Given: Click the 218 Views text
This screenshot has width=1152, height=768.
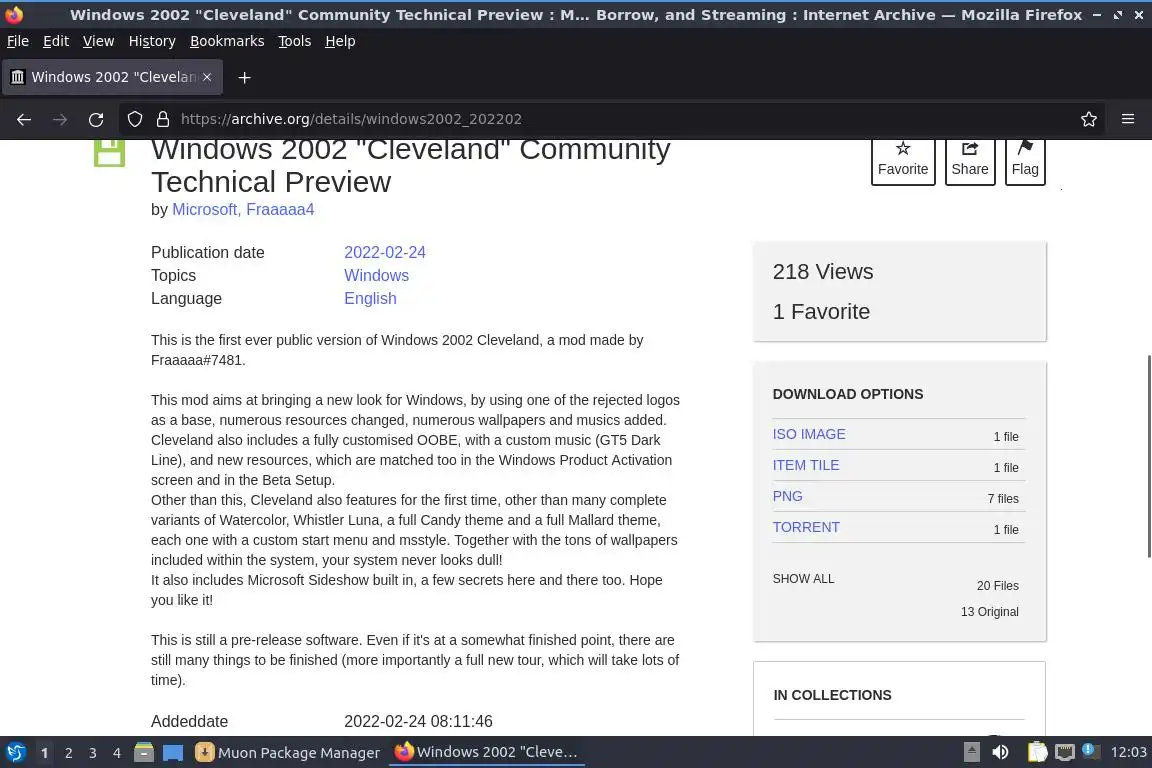Looking at the screenshot, I should click(x=823, y=272).
